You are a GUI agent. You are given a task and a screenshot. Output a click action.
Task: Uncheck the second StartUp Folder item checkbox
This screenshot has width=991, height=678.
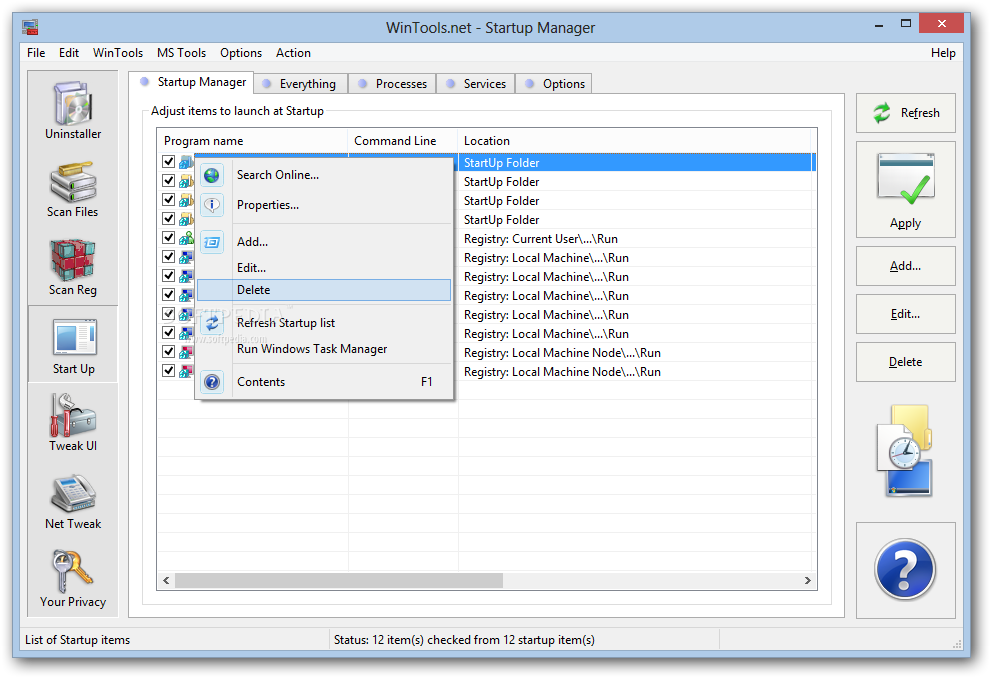[x=168, y=181]
